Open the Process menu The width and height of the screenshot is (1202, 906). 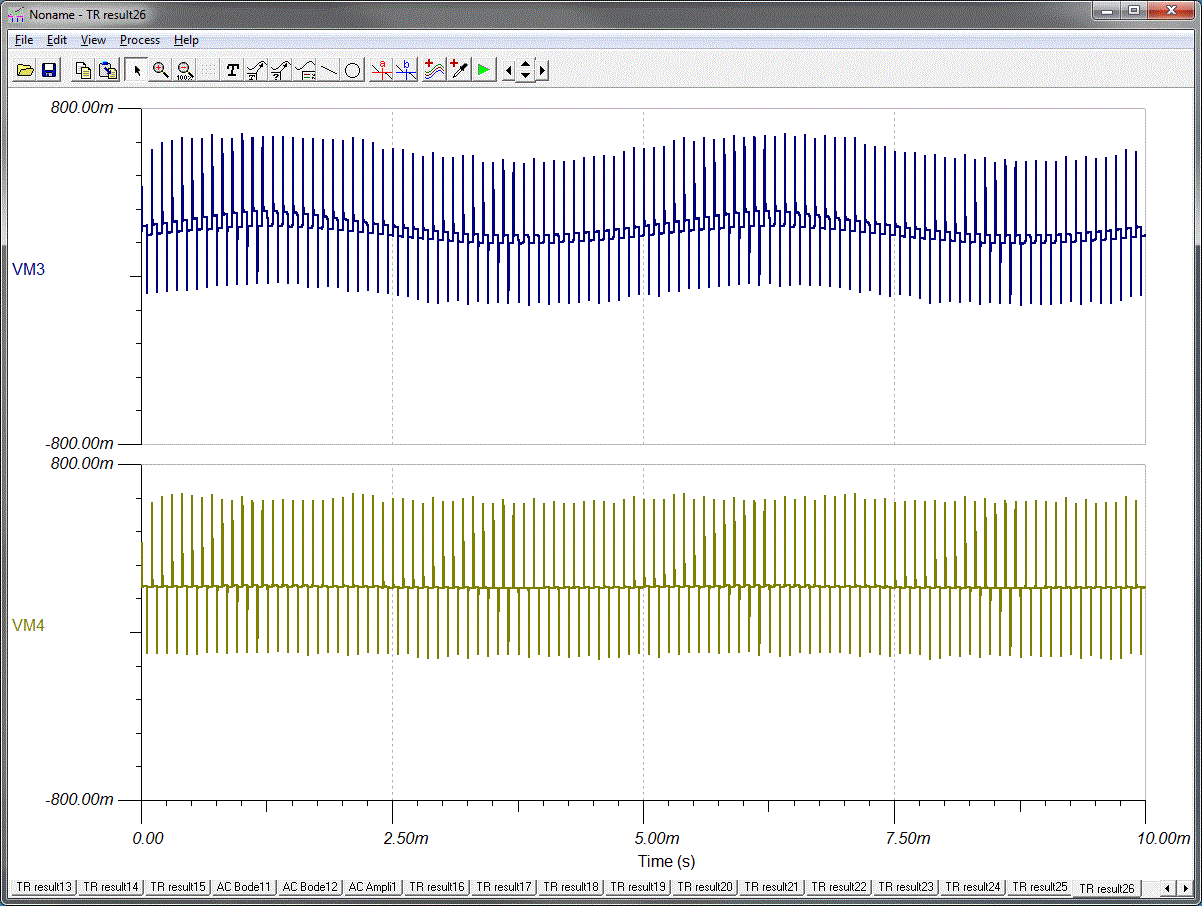click(x=139, y=40)
